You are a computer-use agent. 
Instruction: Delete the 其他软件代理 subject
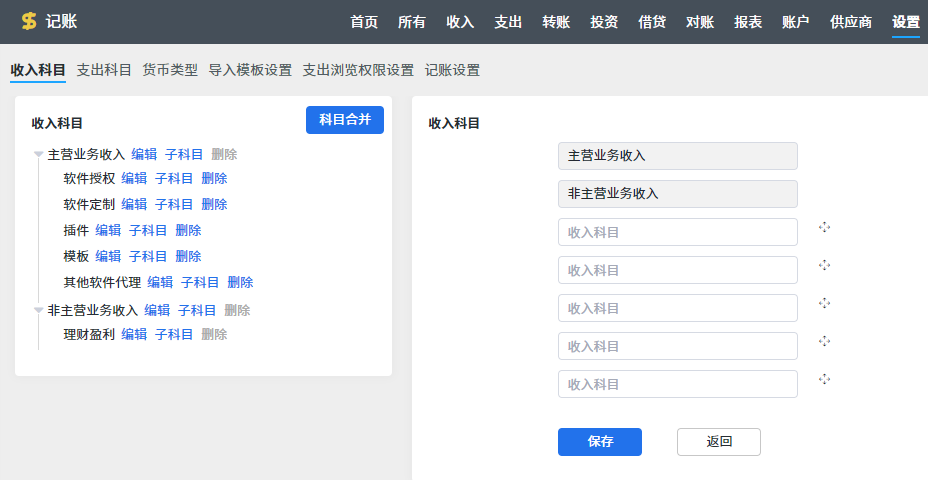[240, 282]
